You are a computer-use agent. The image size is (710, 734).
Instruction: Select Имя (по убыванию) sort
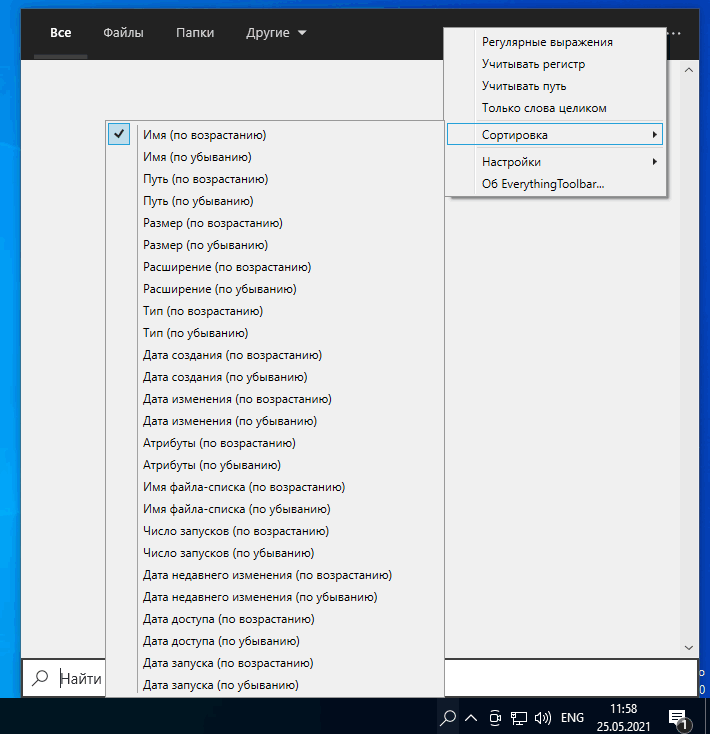(x=275, y=157)
